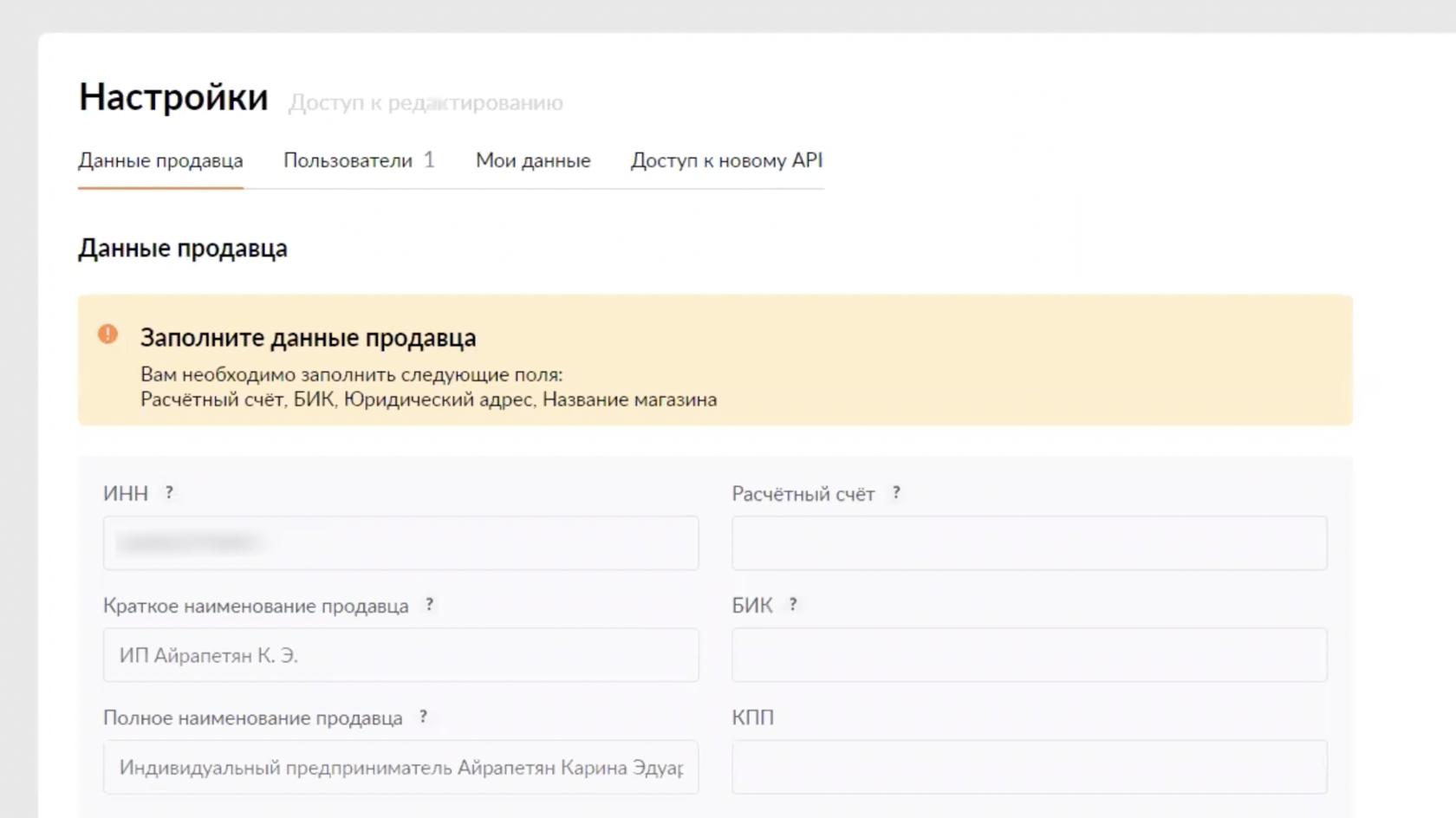Click the Настройки page title
This screenshot has width=1456, height=818.
[x=173, y=97]
